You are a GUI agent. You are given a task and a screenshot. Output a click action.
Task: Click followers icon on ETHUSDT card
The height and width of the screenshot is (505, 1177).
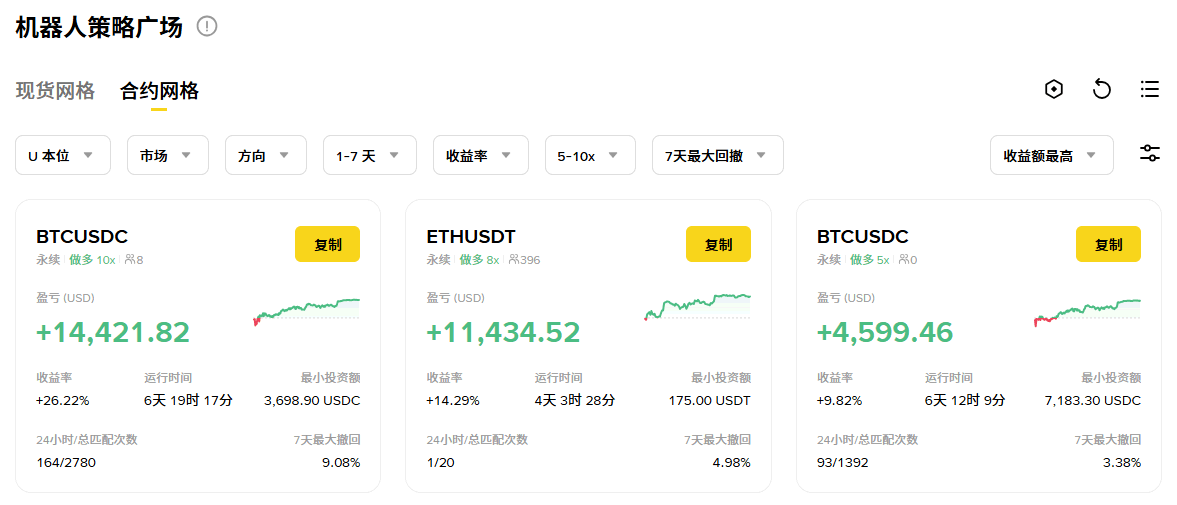click(x=513, y=260)
